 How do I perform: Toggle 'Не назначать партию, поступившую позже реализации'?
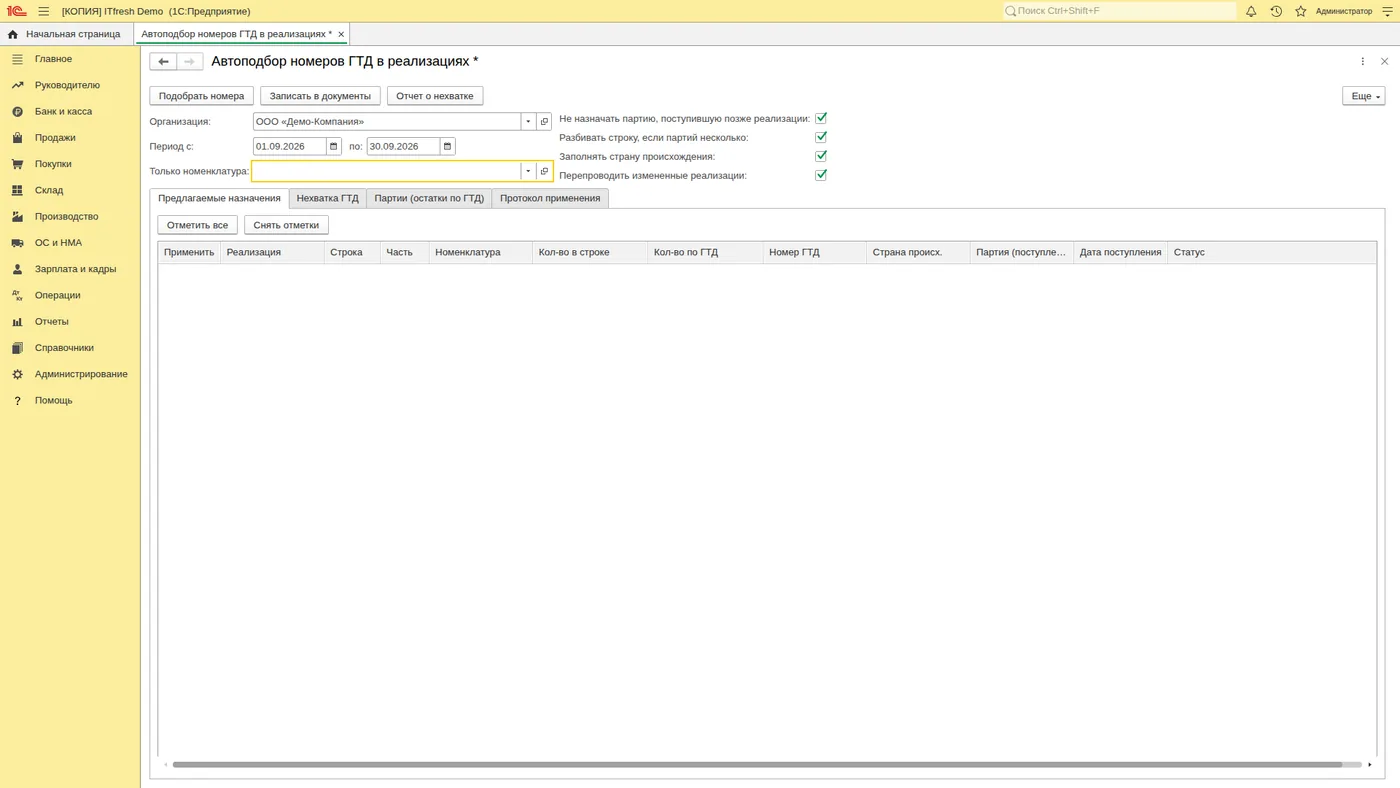(x=821, y=118)
